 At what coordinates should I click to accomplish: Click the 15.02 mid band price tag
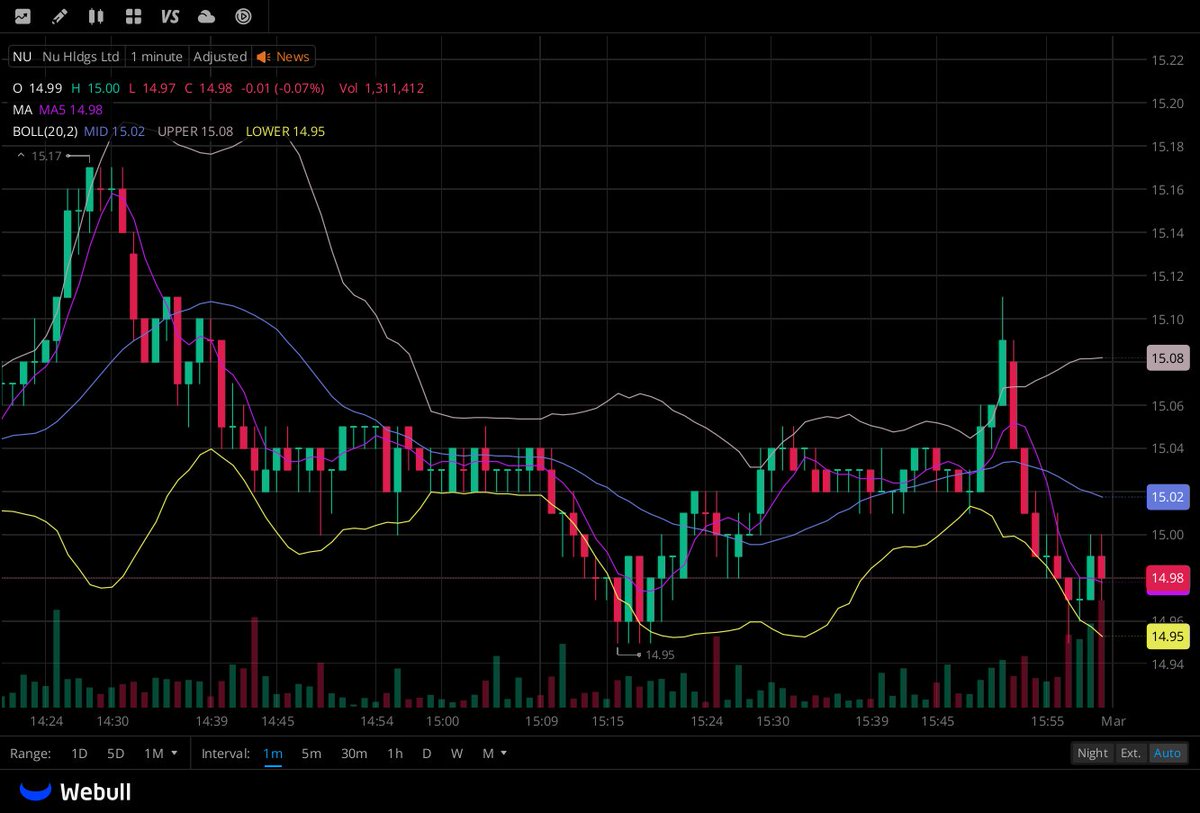[1168, 497]
